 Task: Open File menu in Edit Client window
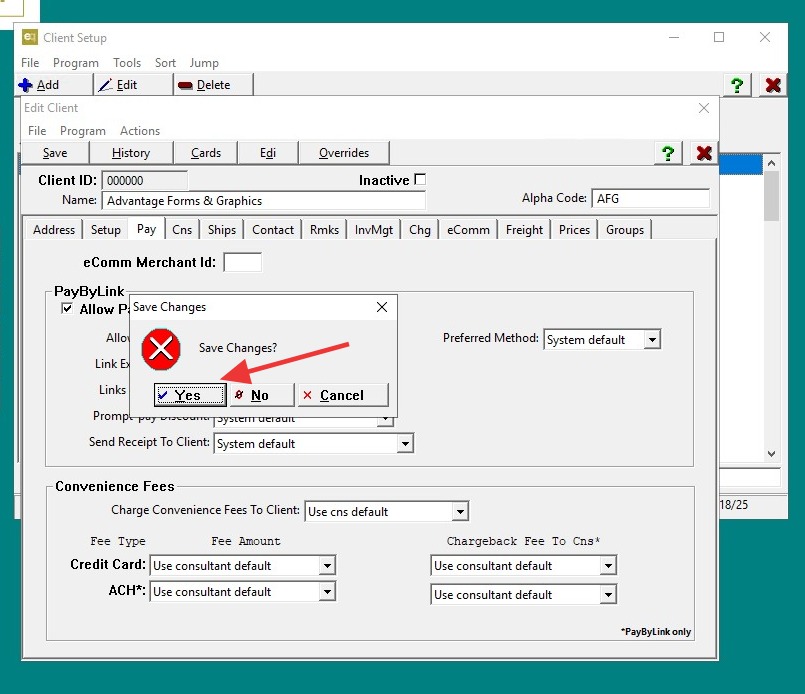coord(37,131)
